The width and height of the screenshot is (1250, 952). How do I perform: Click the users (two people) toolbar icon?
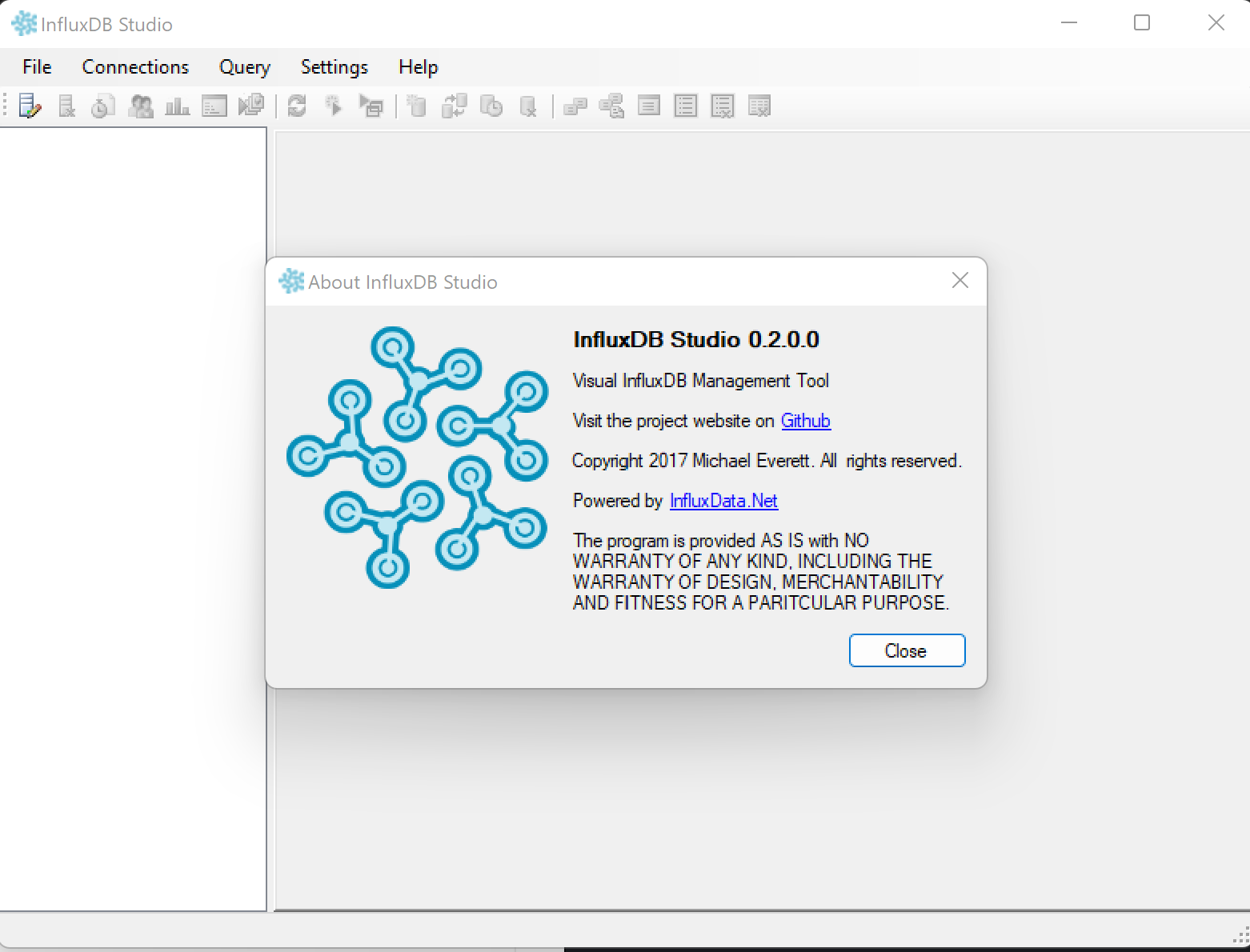141,106
